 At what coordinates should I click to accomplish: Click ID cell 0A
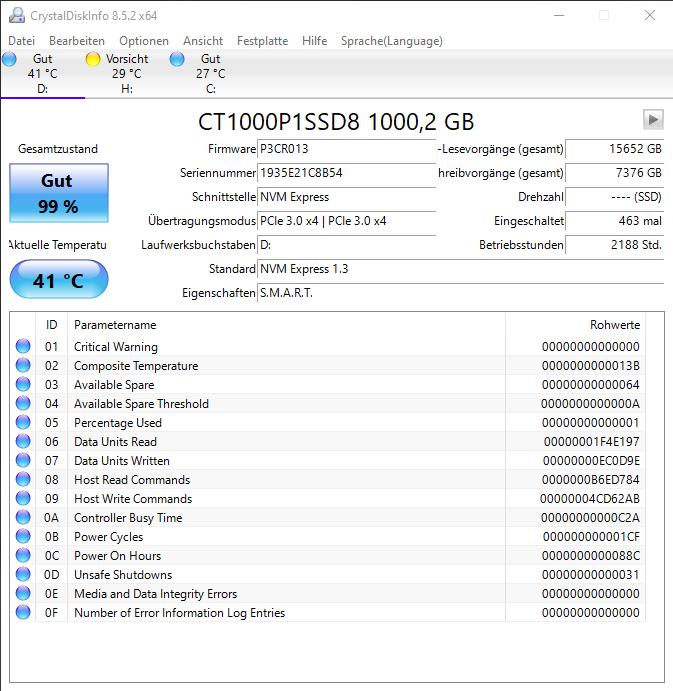[x=52, y=518]
